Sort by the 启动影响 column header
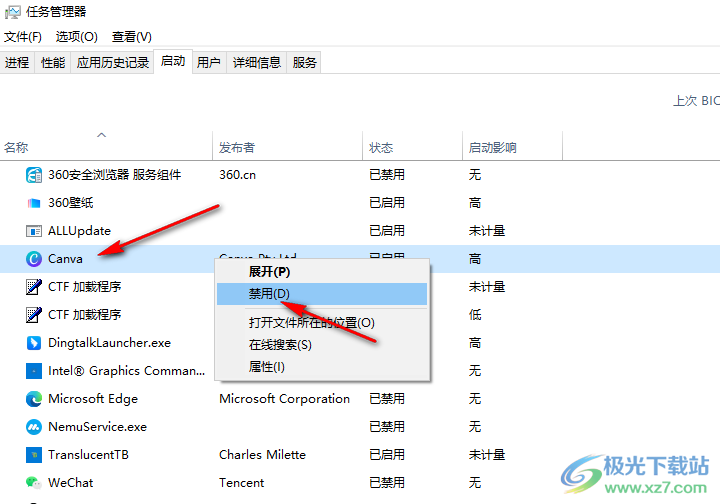Viewport: 720px width, 504px height. (512, 147)
